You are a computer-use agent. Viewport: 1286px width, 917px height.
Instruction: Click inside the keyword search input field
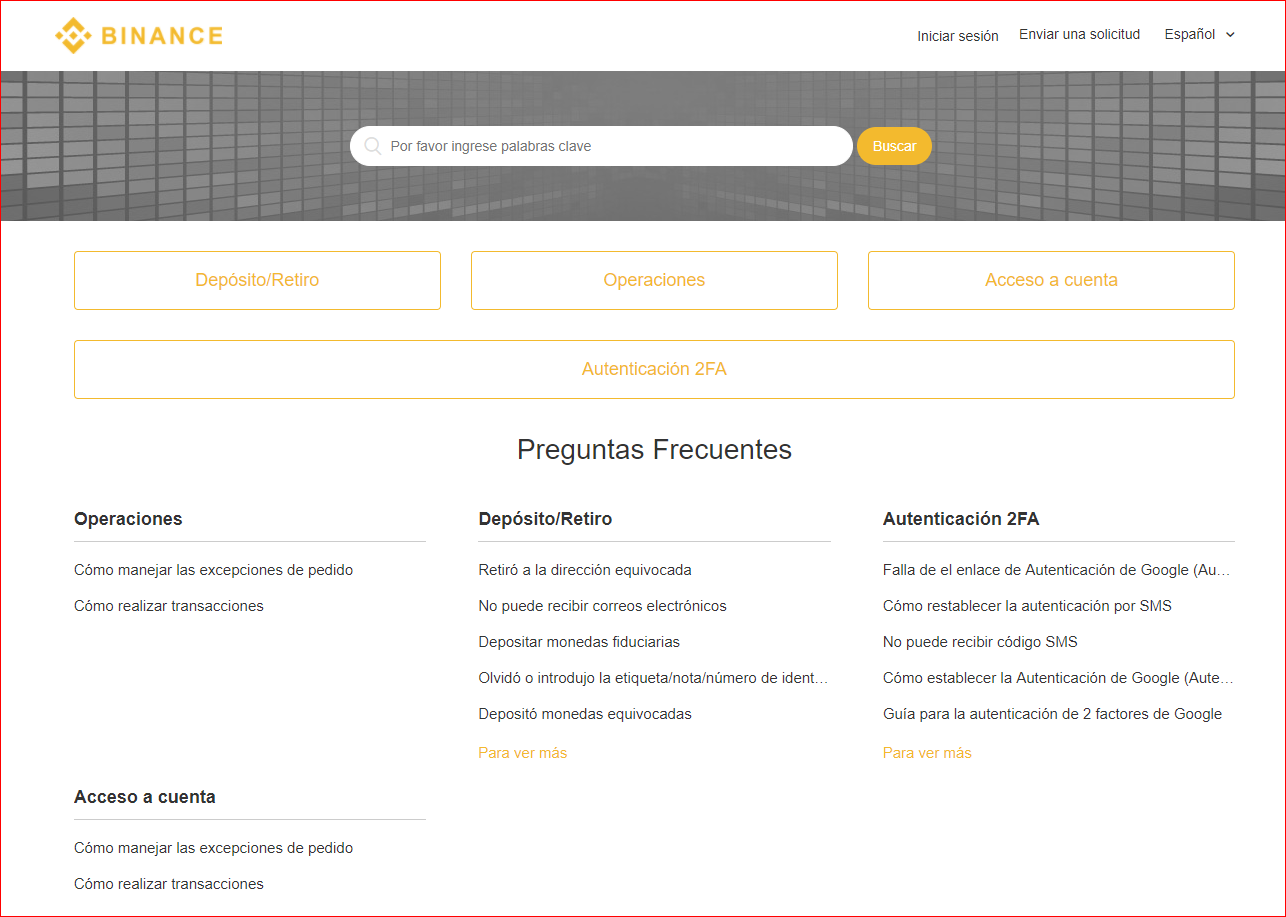tap(600, 146)
